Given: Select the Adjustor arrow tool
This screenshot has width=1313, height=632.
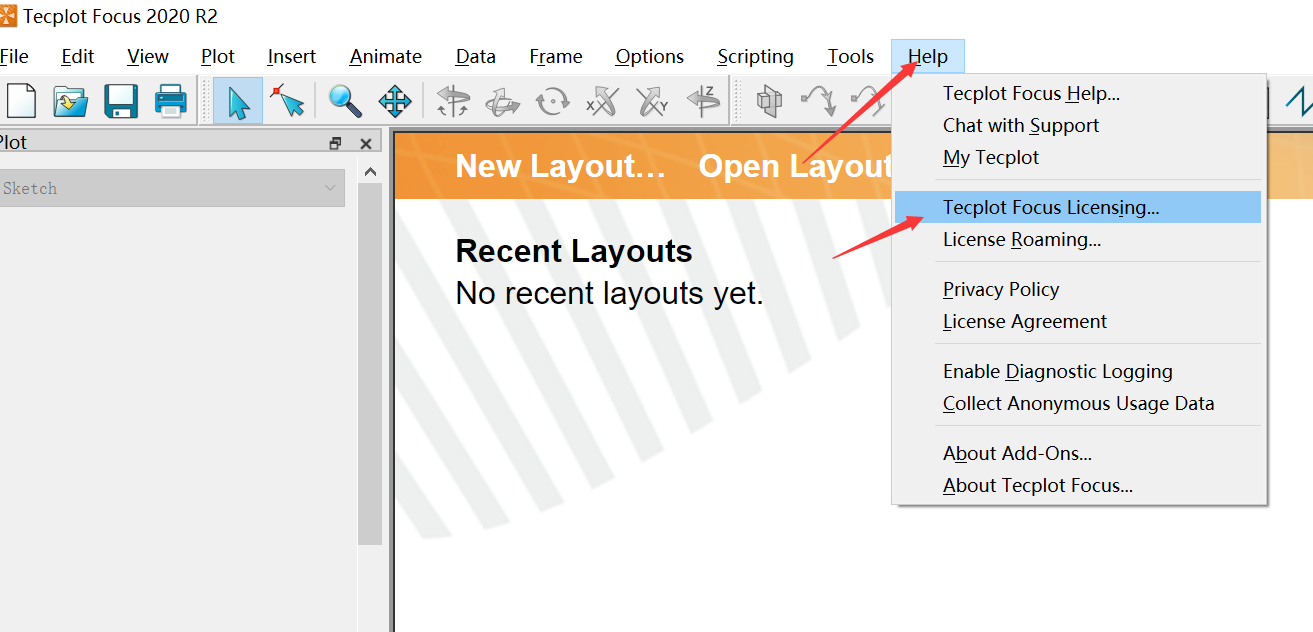Looking at the screenshot, I should (288, 101).
